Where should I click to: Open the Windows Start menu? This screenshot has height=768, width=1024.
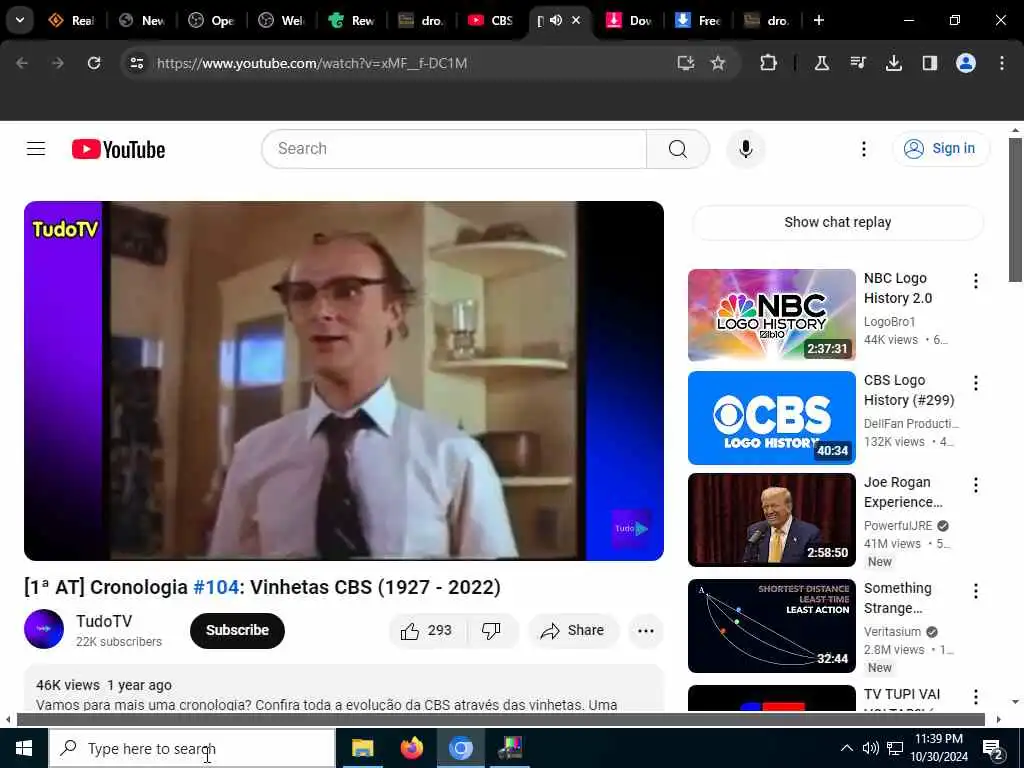24,748
